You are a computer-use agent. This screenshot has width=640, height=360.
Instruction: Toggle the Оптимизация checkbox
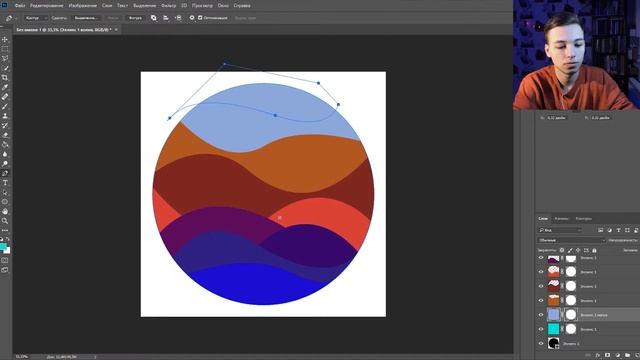(x=200, y=18)
